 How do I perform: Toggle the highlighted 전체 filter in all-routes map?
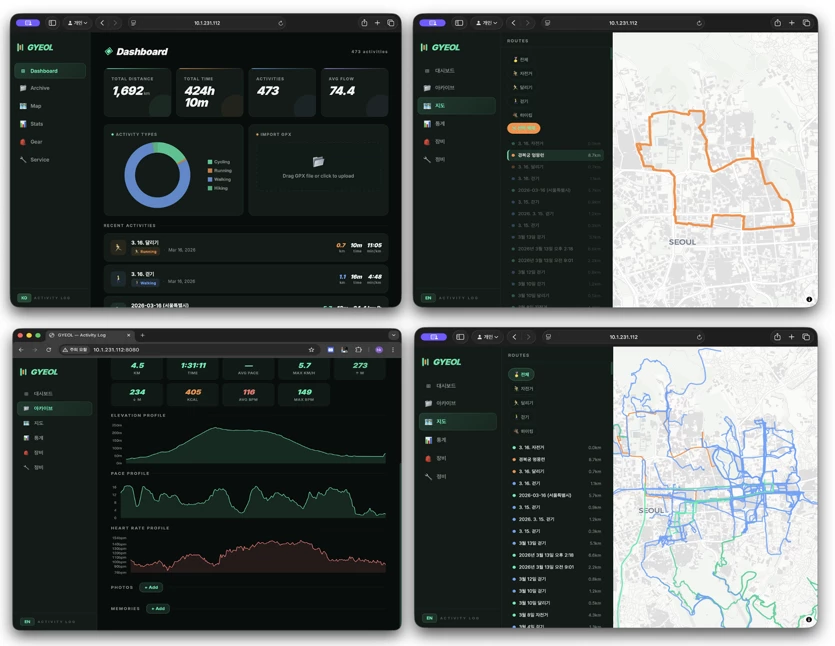point(521,374)
